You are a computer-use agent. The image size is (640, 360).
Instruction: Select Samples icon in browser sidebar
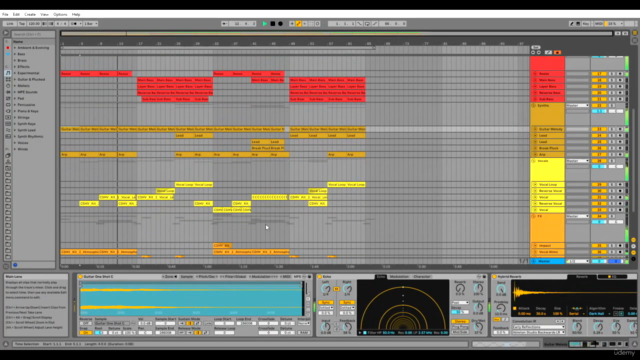pos(8,124)
